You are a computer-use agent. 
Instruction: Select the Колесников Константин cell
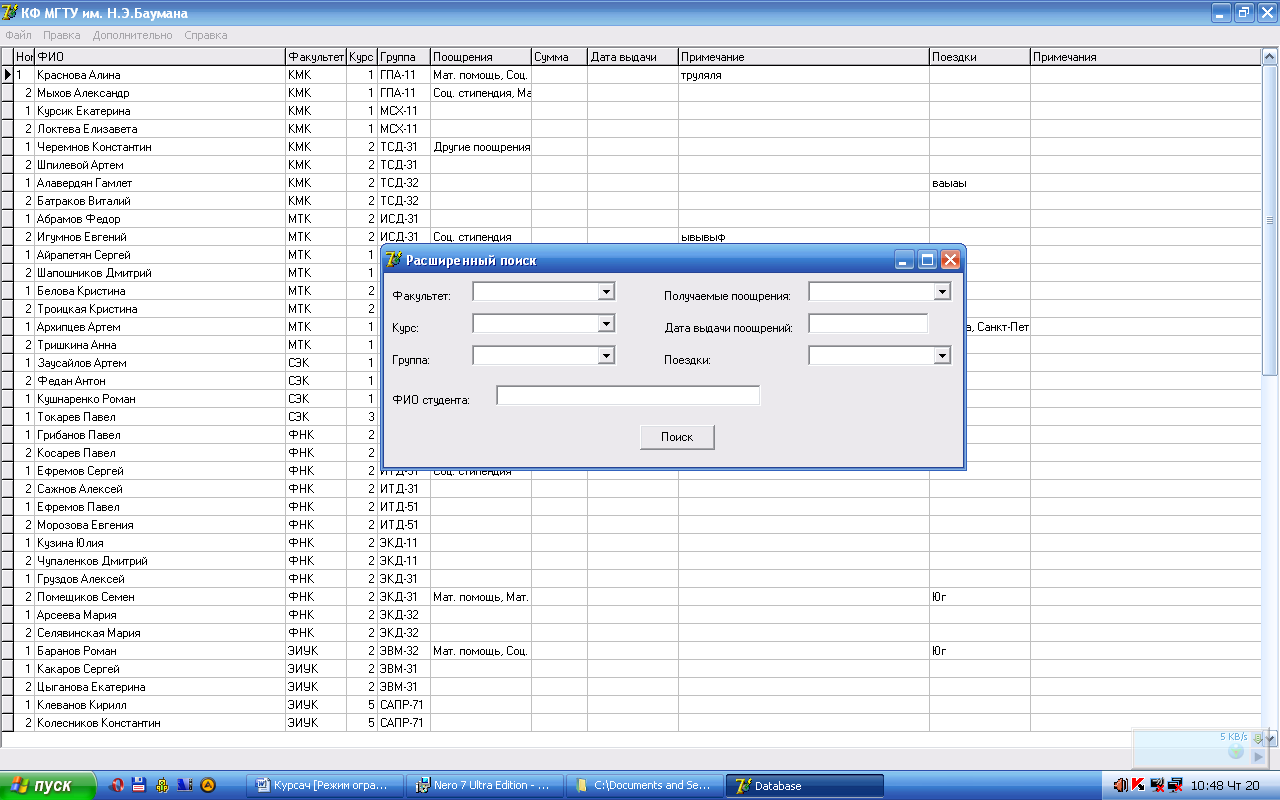(160, 723)
